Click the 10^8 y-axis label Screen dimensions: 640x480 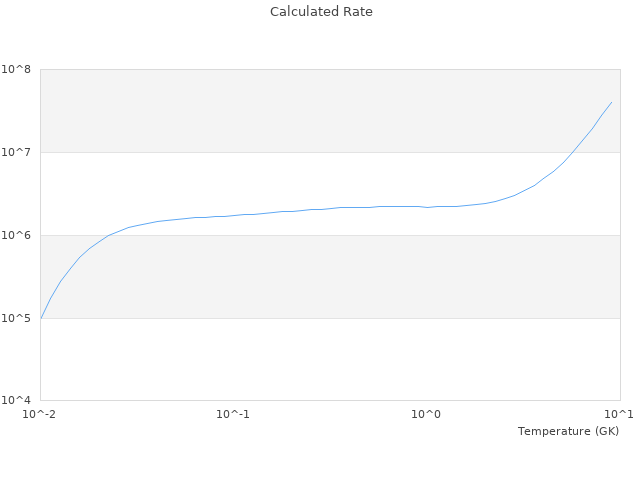click(16, 69)
